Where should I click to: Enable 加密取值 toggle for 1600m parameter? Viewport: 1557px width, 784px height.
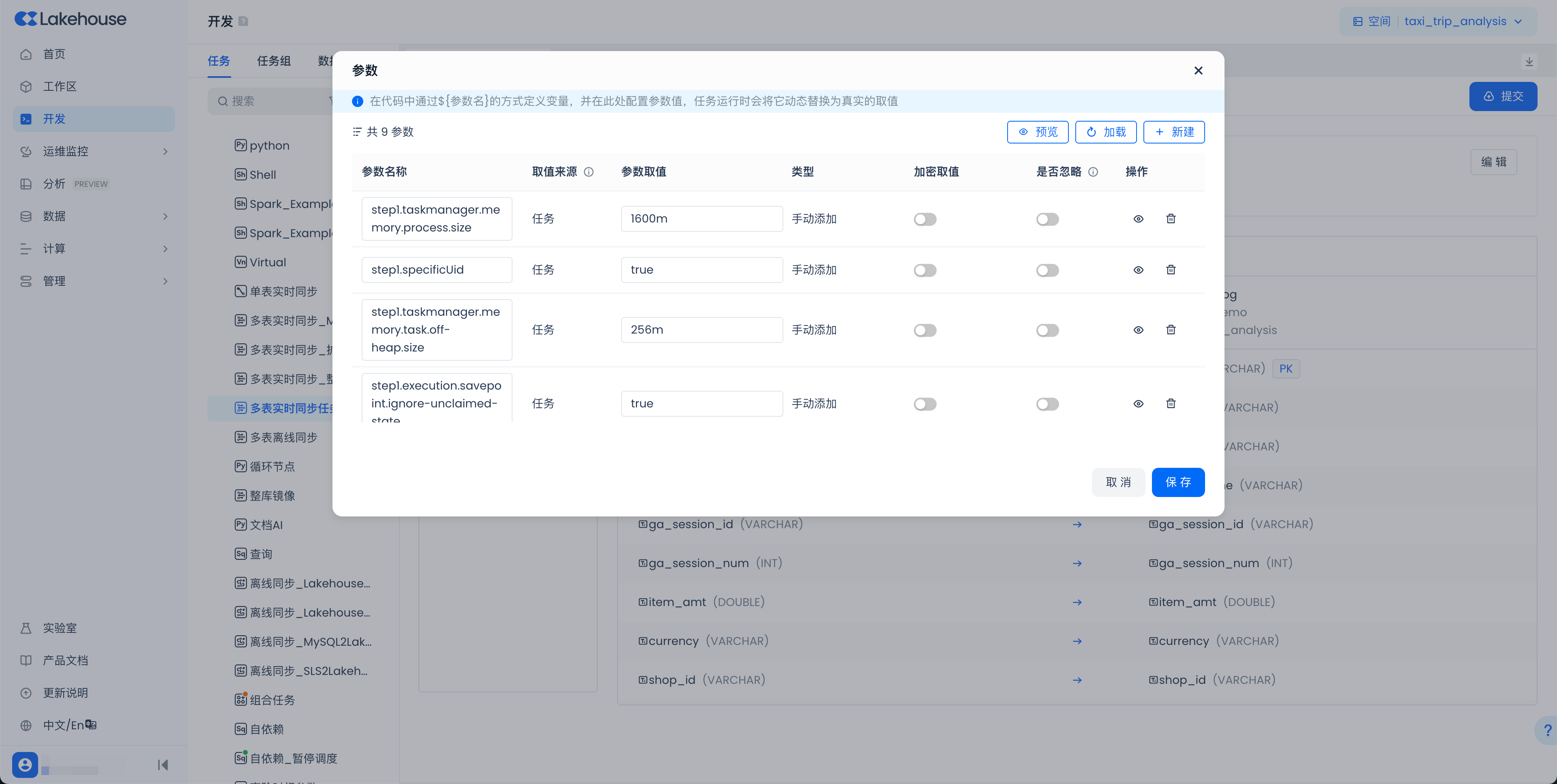pos(925,219)
